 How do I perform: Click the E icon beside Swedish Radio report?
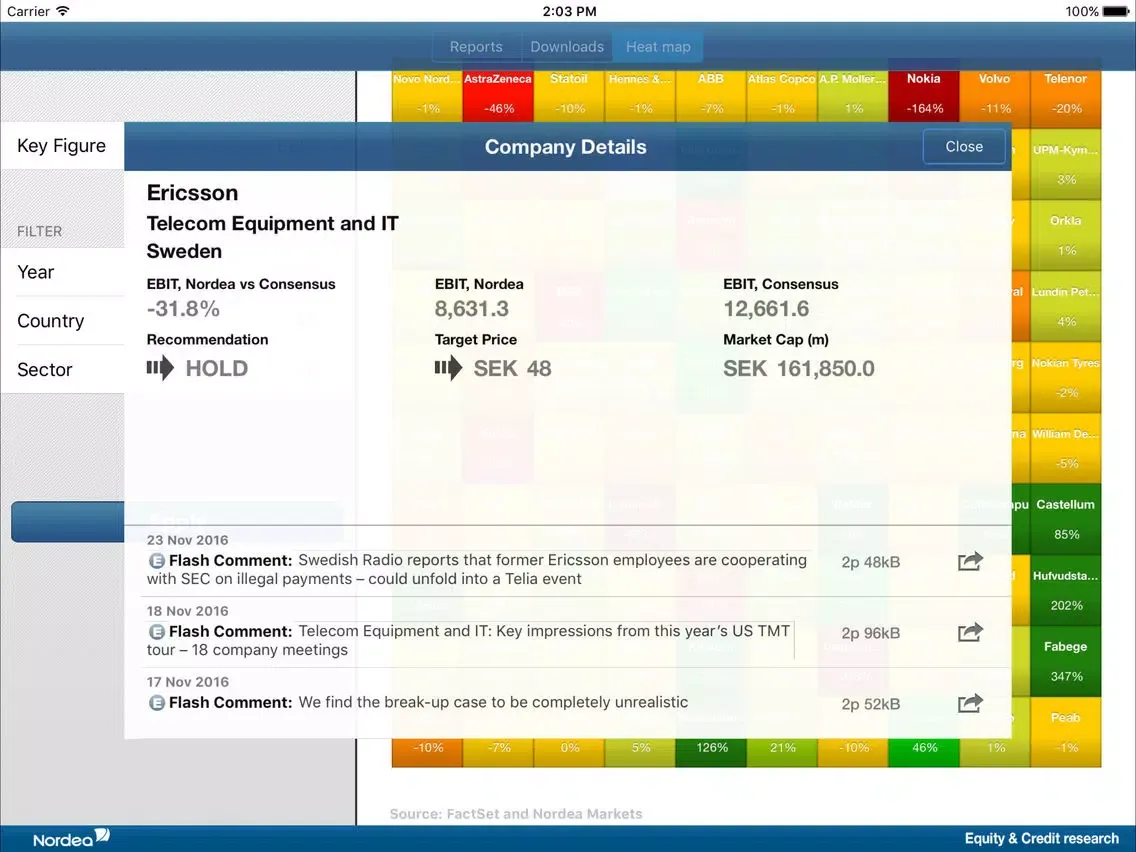pyautogui.click(x=156, y=561)
